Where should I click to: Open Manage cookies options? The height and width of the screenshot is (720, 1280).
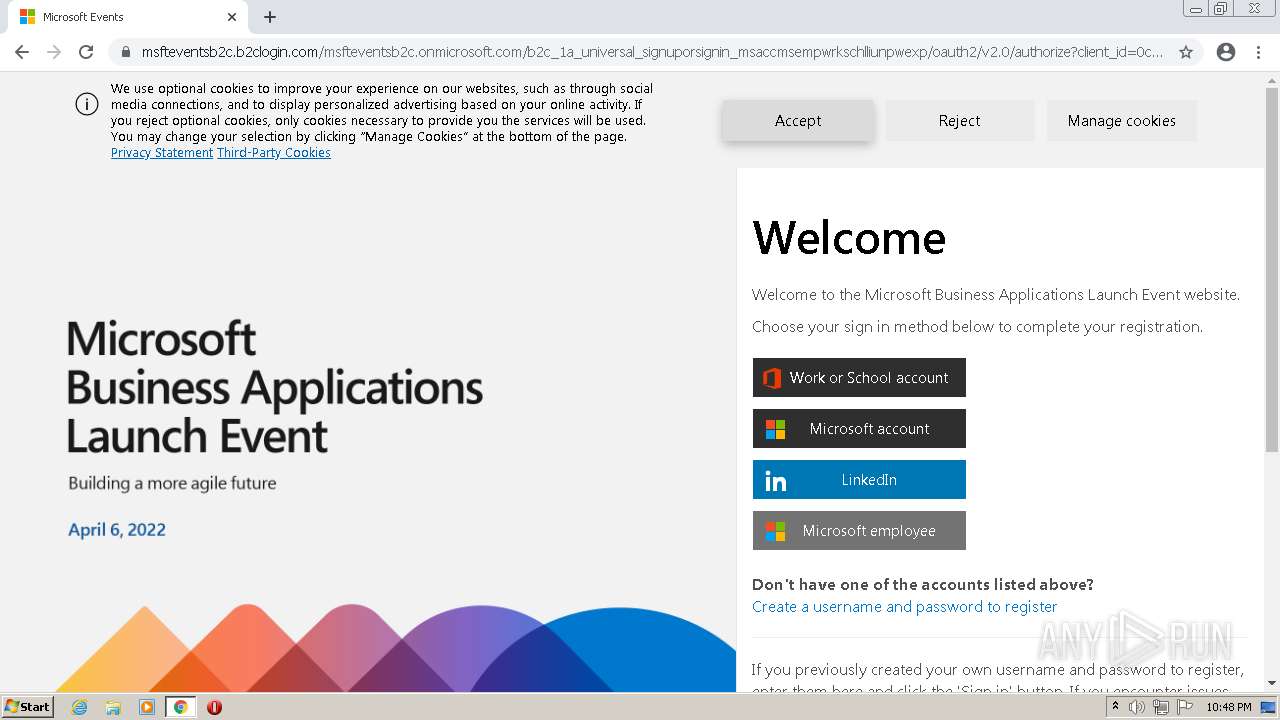click(x=1121, y=120)
